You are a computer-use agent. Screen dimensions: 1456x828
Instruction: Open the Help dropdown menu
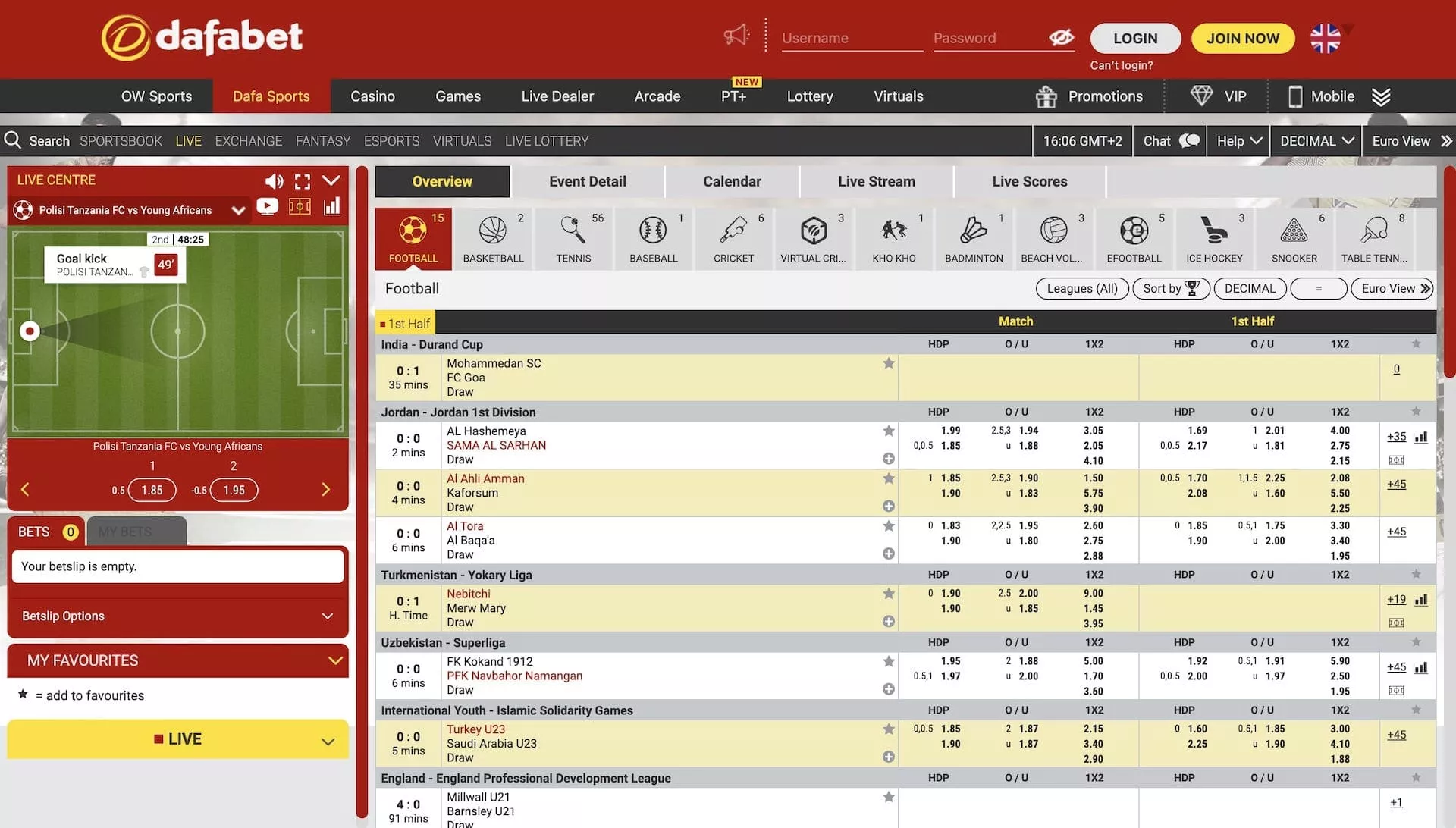tap(1239, 141)
